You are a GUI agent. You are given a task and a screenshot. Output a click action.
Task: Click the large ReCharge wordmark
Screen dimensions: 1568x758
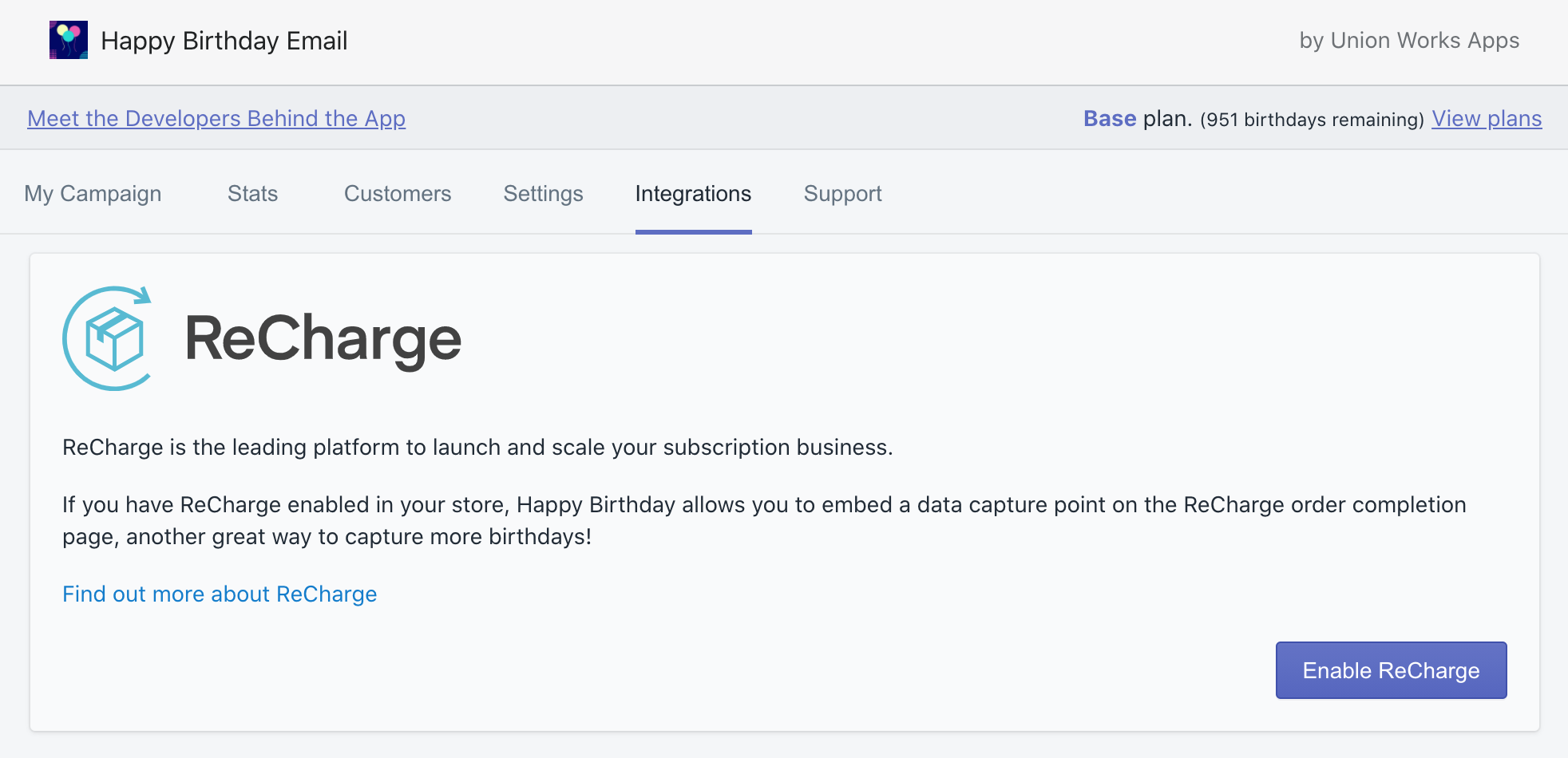click(x=323, y=339)
